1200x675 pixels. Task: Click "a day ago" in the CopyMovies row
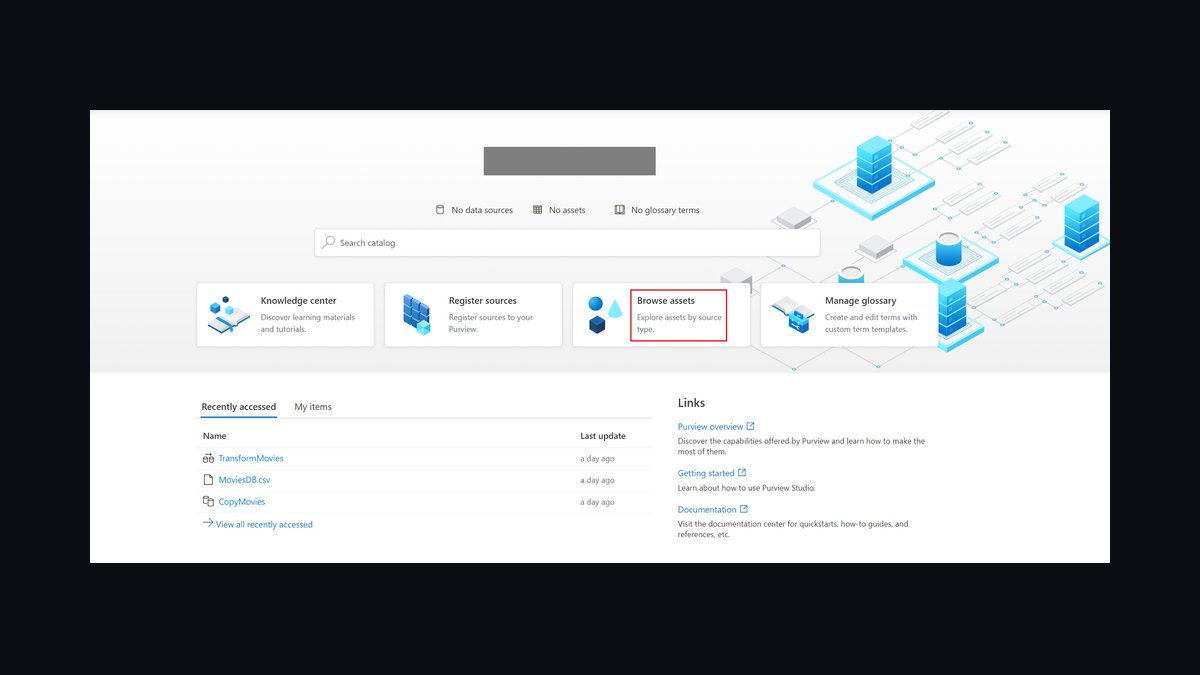coord(597,503)
